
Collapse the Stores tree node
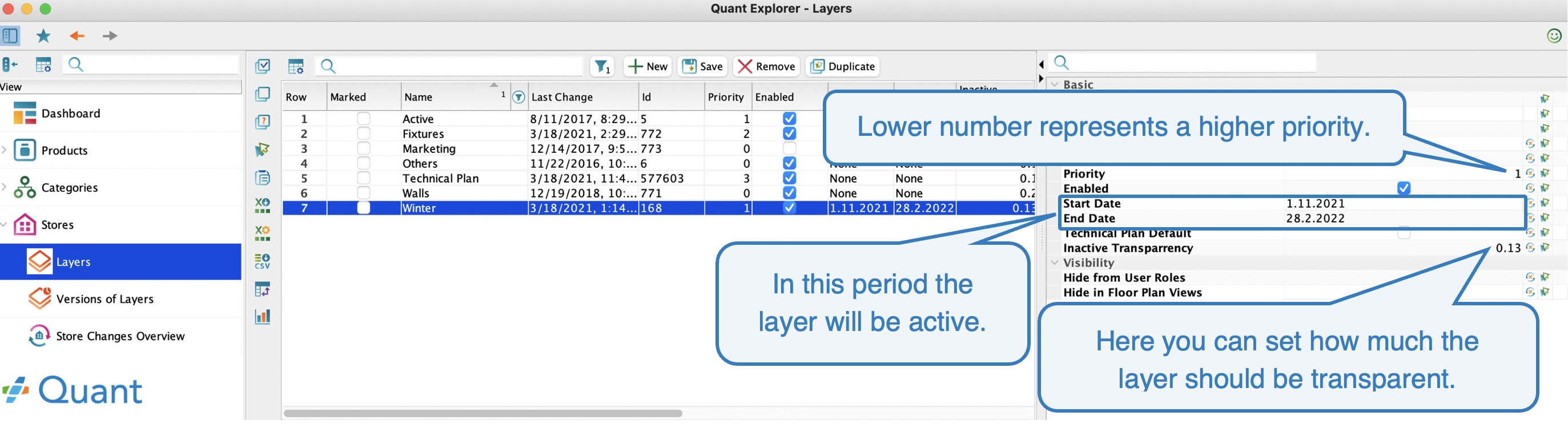coord(4,225)
